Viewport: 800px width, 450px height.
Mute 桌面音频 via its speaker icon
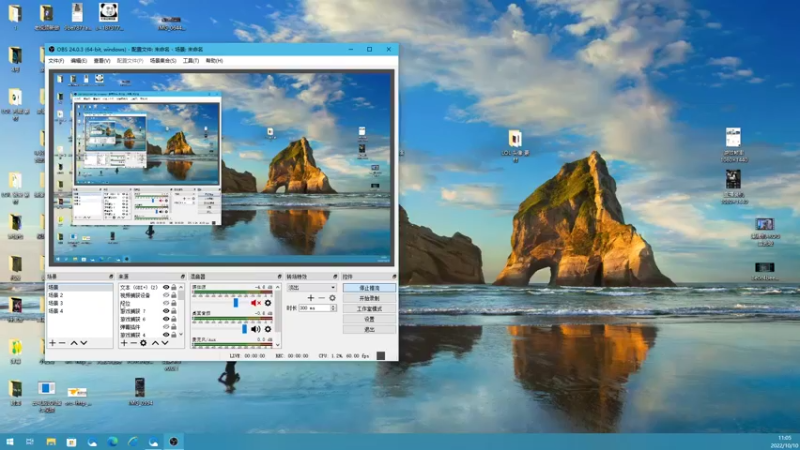(x=256, y=329)
